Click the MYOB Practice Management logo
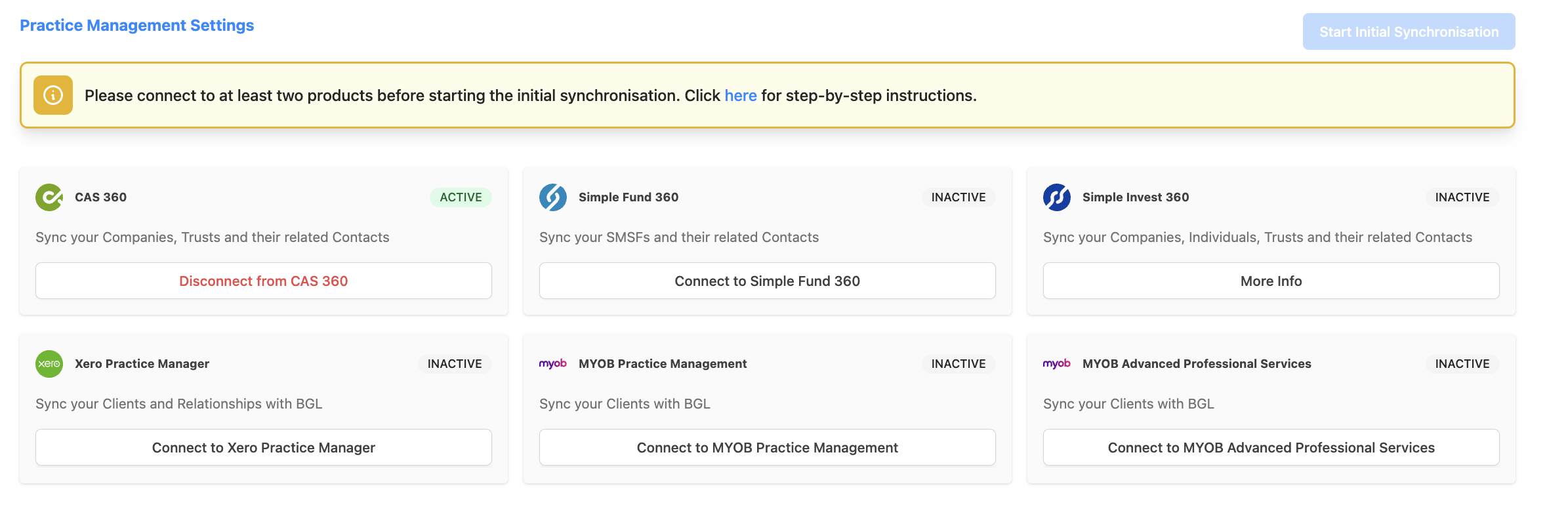The width and height of the screenshot is (1568, 522). (x=553, y=363)
